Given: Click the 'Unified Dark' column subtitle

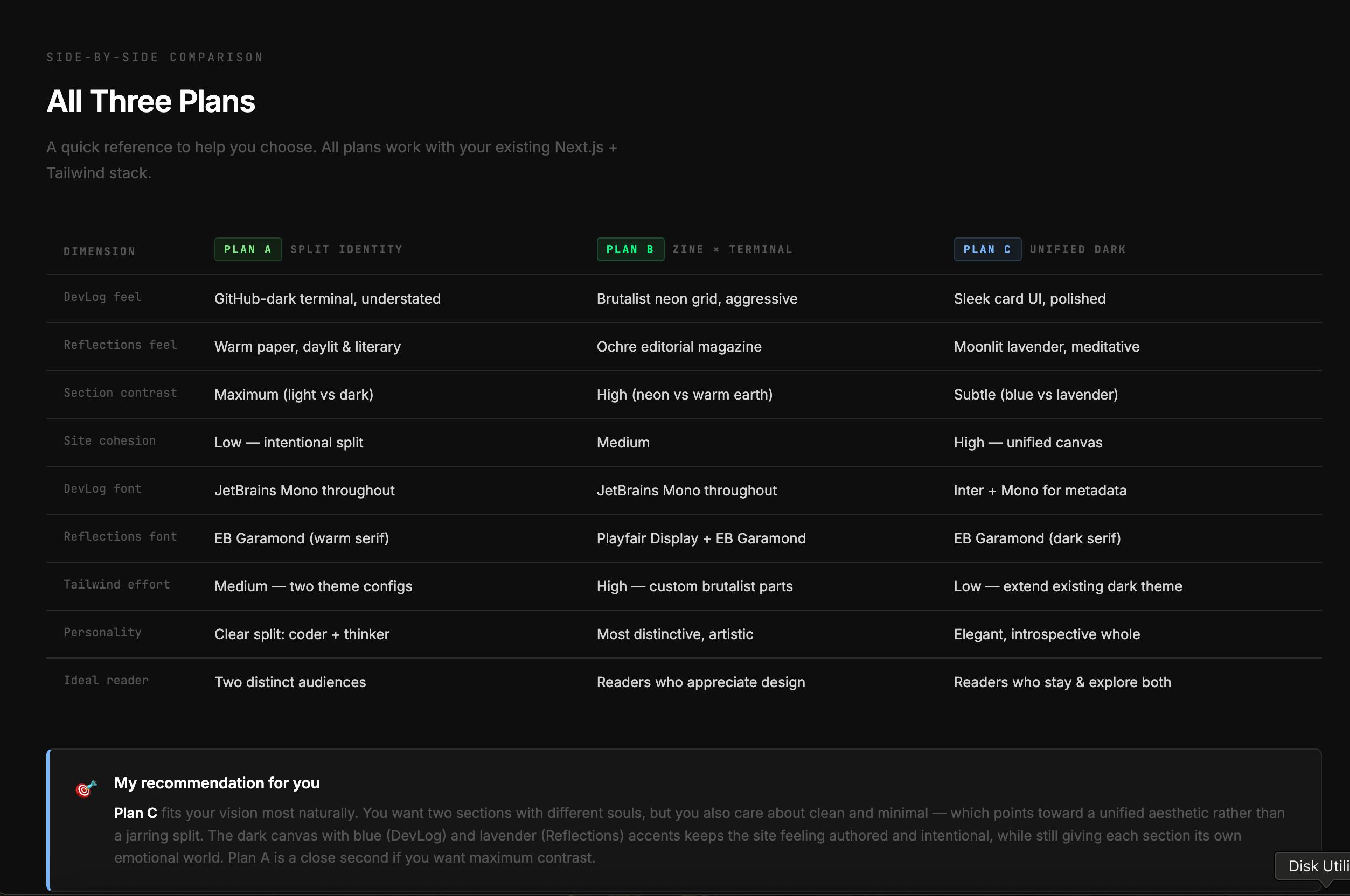Looking at the screenshot, I should click(1077, 250).
